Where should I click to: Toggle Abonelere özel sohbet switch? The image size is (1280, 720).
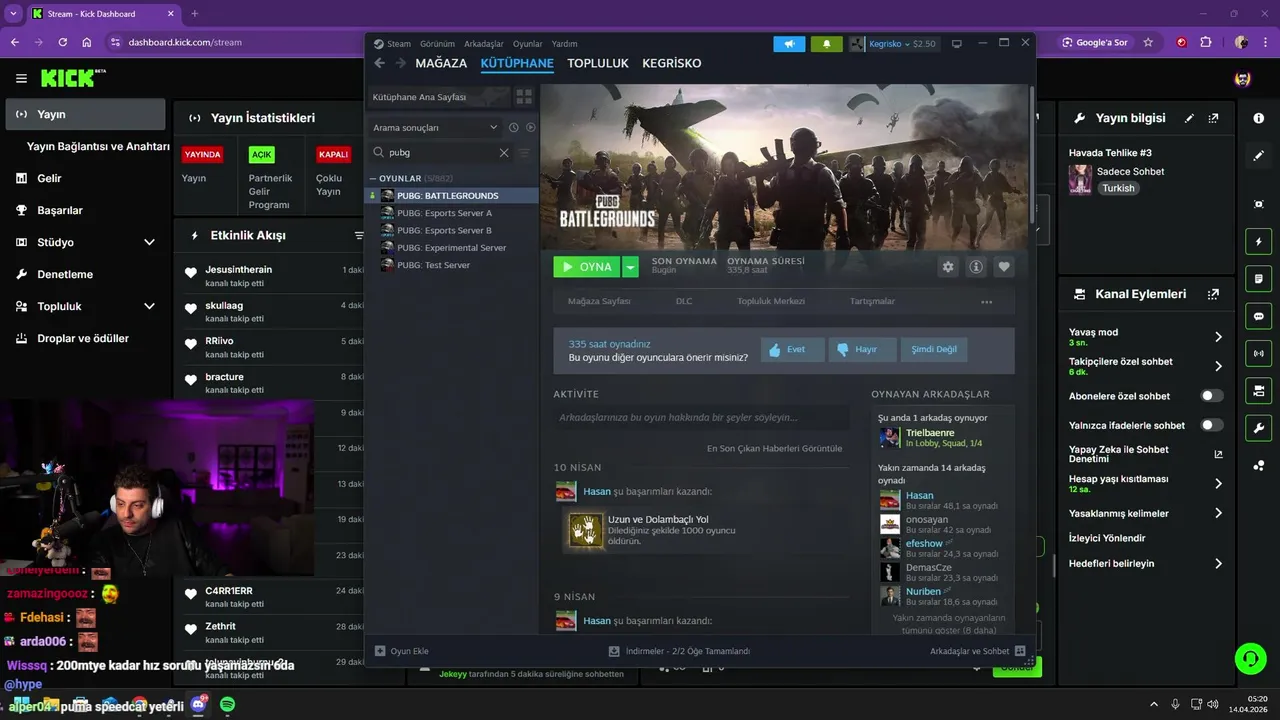(1212, 396)
